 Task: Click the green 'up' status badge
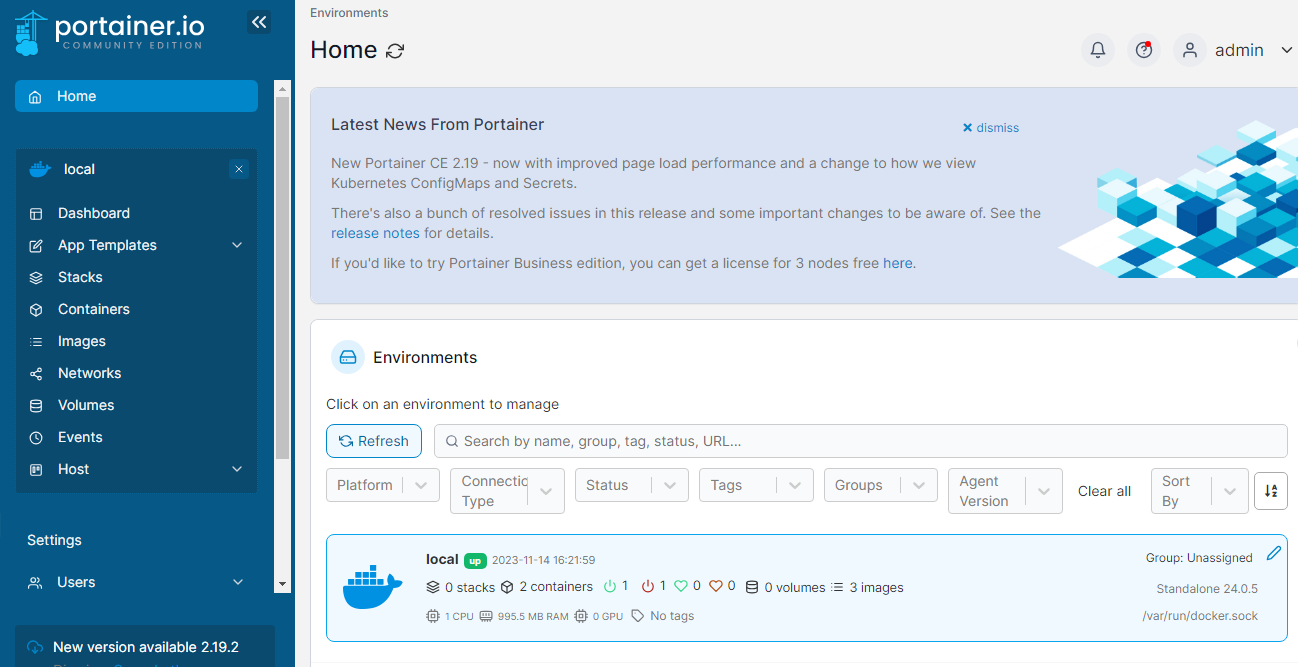(475, 560)
